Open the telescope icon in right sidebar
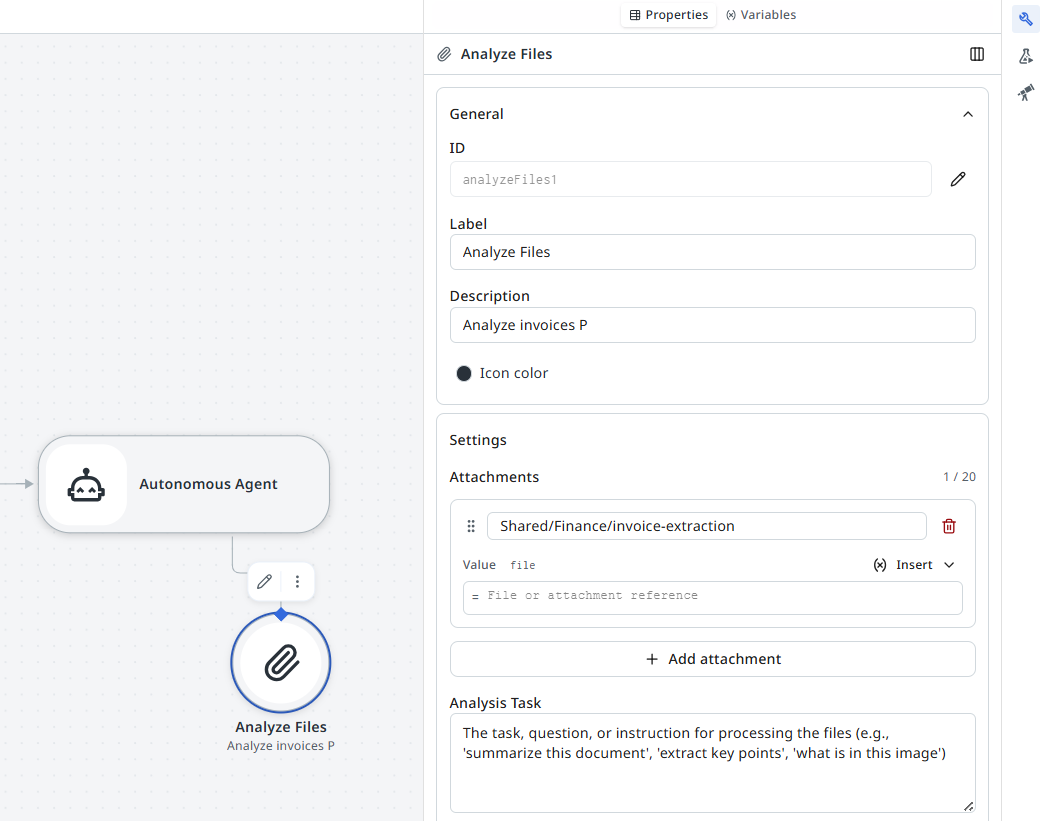The height and width of the screenshot is (821, 1048). (1025, 93)
